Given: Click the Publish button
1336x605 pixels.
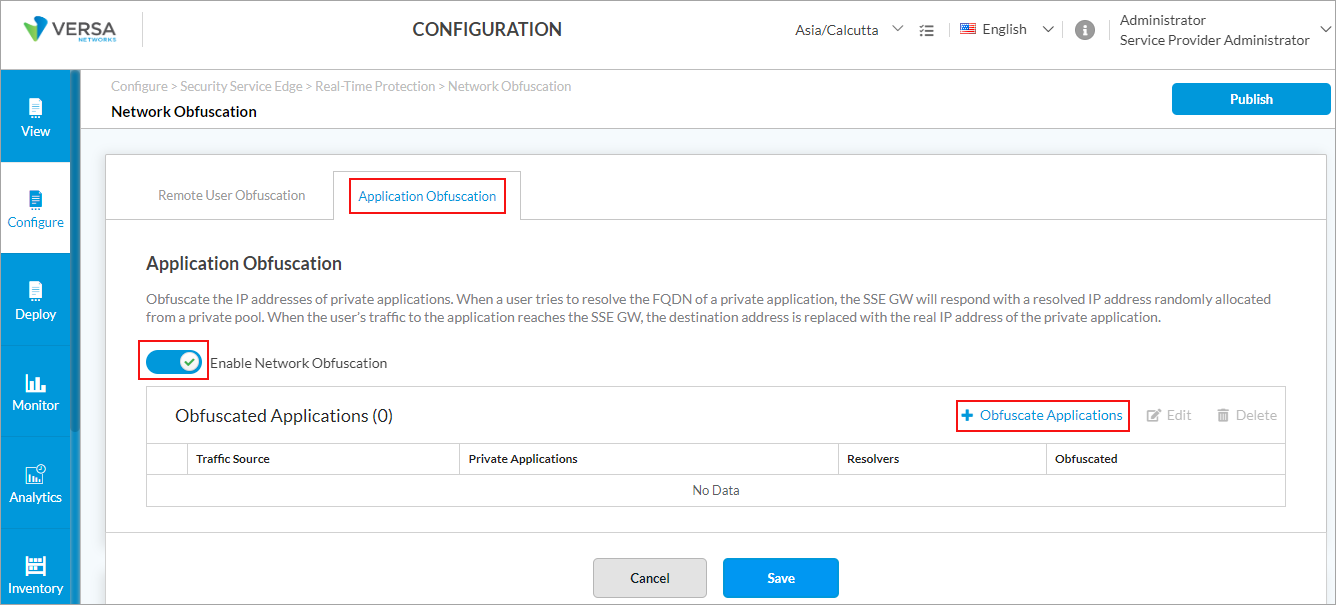Looking at the screenshot, I should (x=1251, y=99).
